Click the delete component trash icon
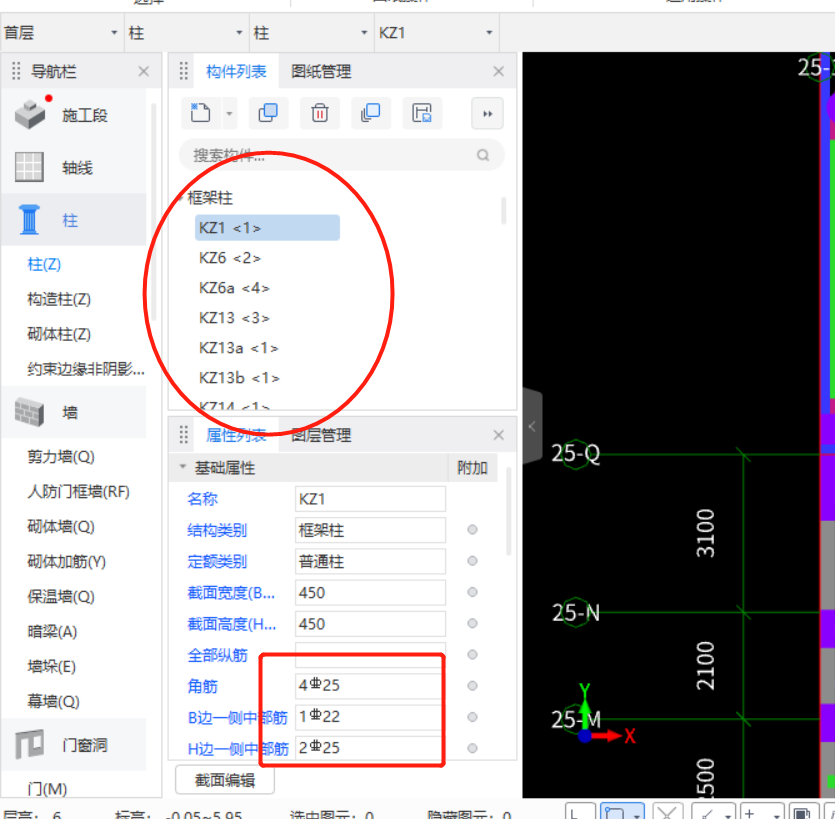 [x=320, y=113]
